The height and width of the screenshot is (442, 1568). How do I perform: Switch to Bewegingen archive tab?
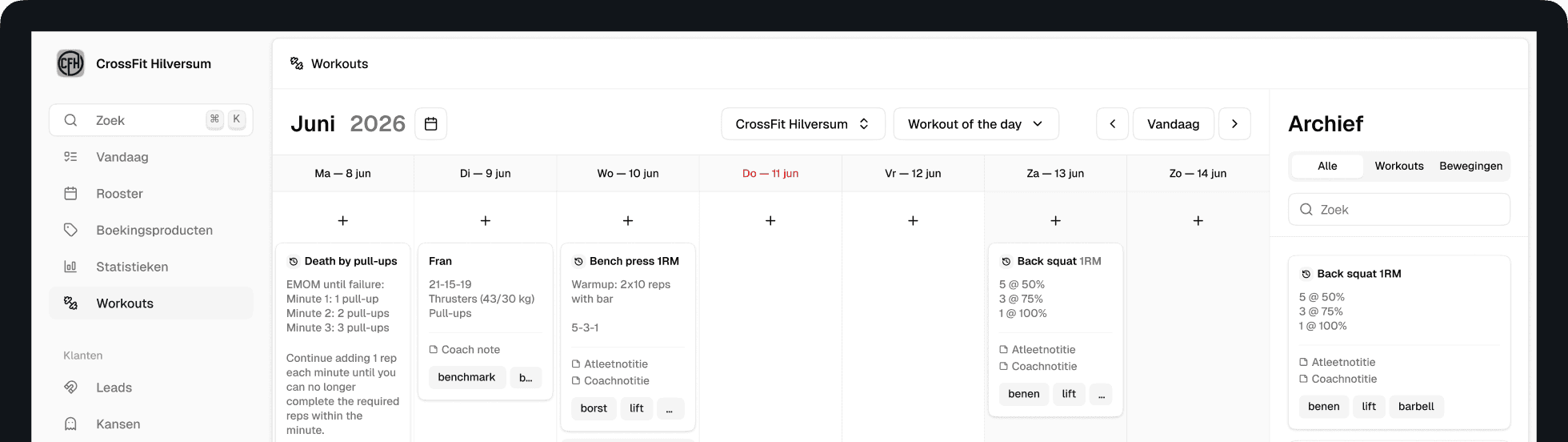pos(1470,166)
